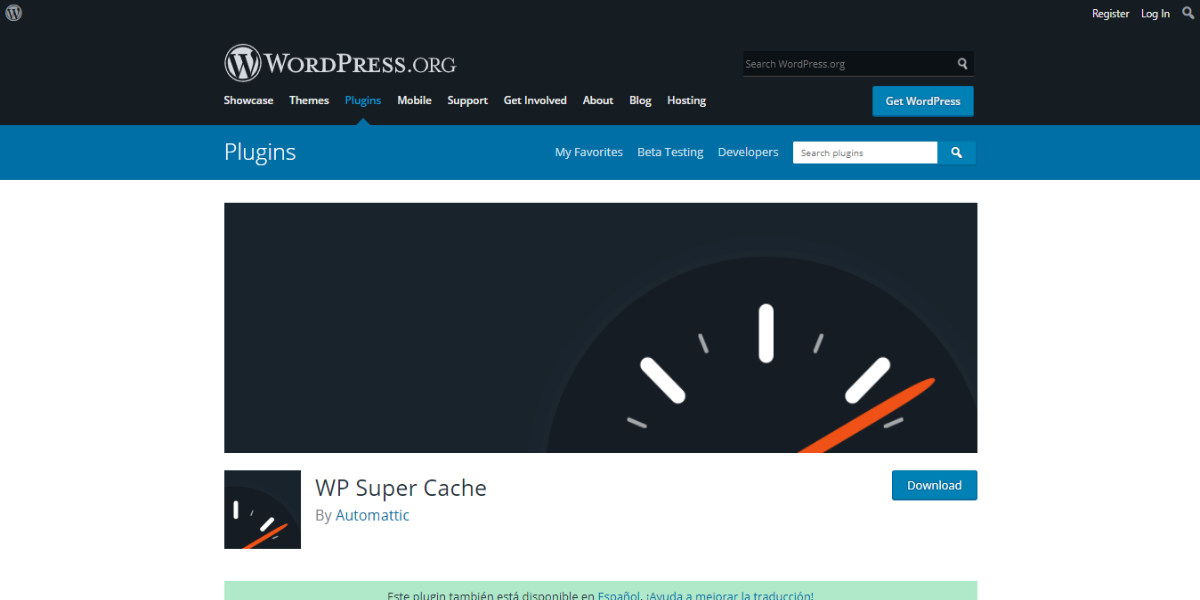The height and width of the screenshot is (600, 1200).
Task: Click the WordPress.org header logo
Action: click(x=340, y=63)
